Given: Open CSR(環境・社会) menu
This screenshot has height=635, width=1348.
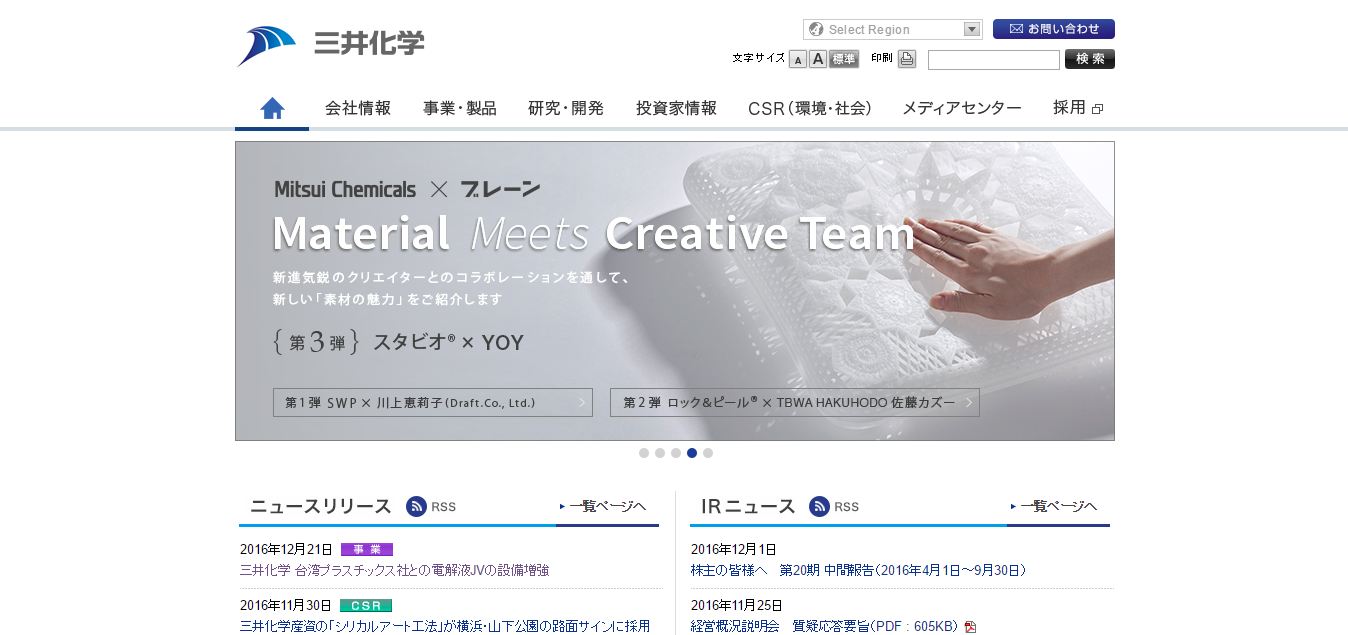Looking at the screenshot, I should click(x=810, y=108).
